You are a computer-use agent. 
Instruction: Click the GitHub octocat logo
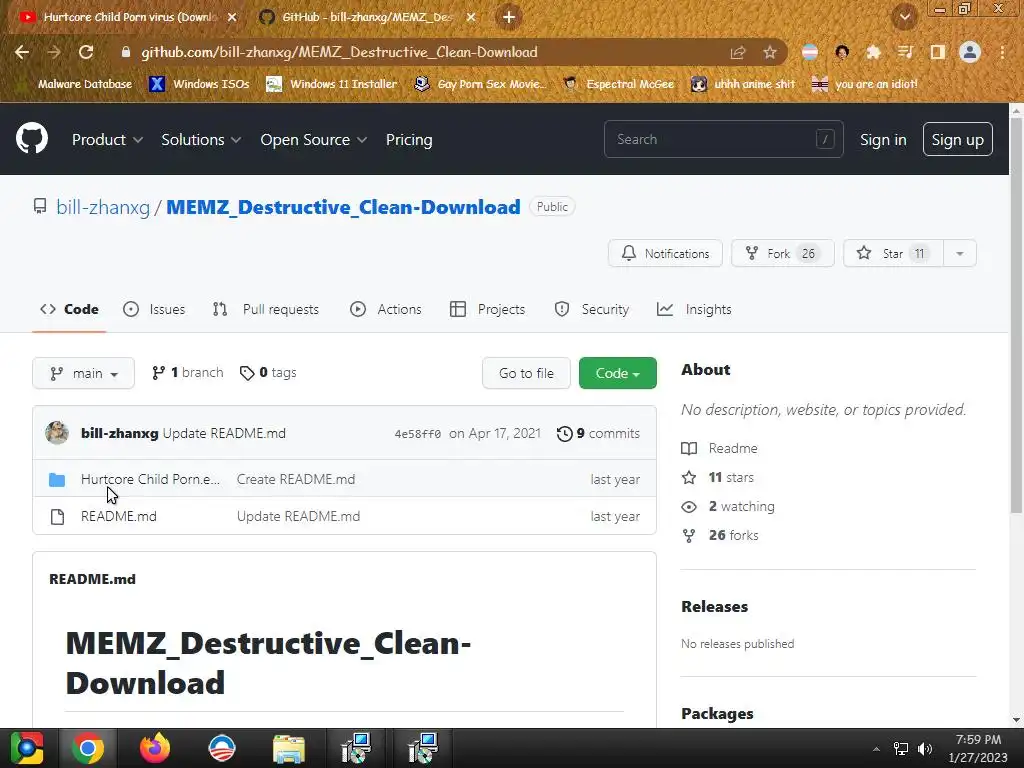tap(32, 138)
